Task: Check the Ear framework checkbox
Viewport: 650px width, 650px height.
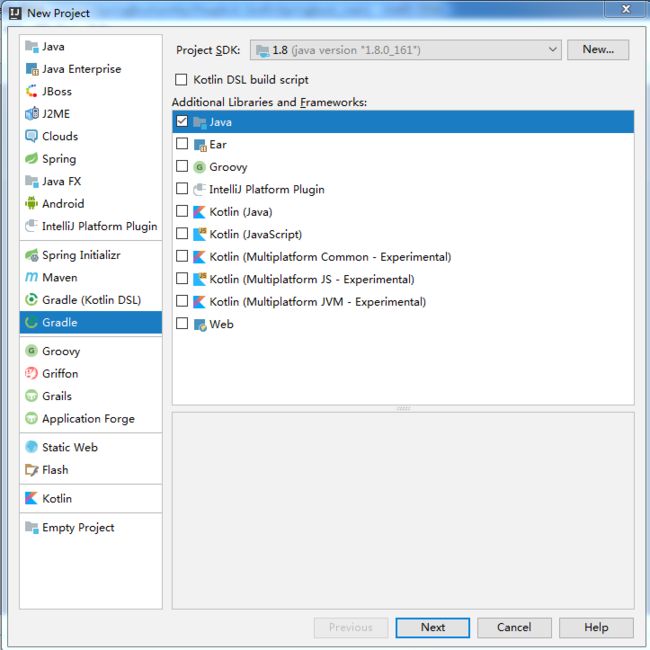Action: pos(182,144)
